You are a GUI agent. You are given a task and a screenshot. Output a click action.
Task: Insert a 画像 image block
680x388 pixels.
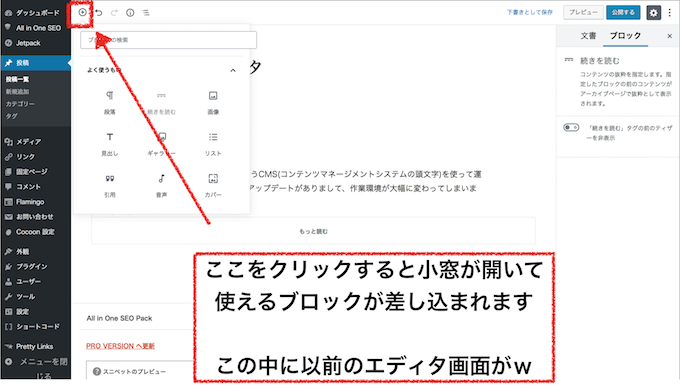point(213,103)
